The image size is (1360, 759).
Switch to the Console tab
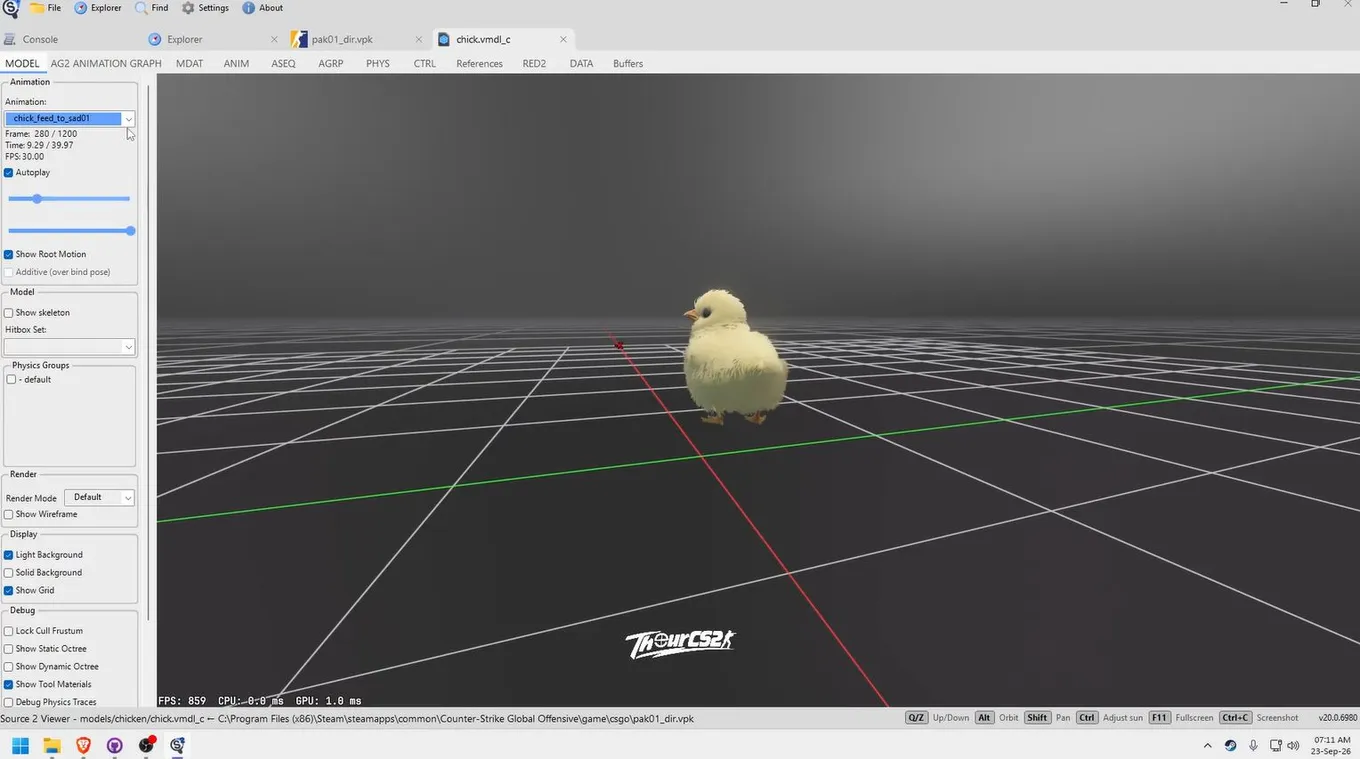click(40, 39)
